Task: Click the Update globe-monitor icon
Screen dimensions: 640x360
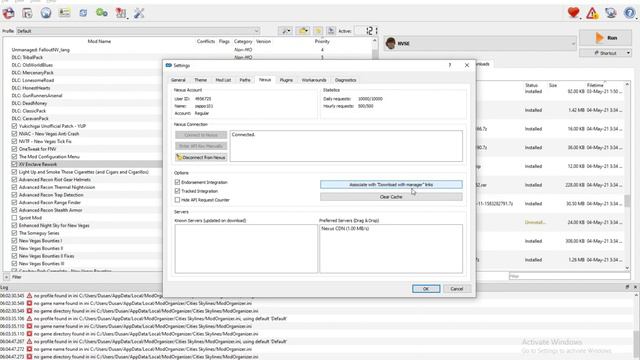Action: (611, 13)
